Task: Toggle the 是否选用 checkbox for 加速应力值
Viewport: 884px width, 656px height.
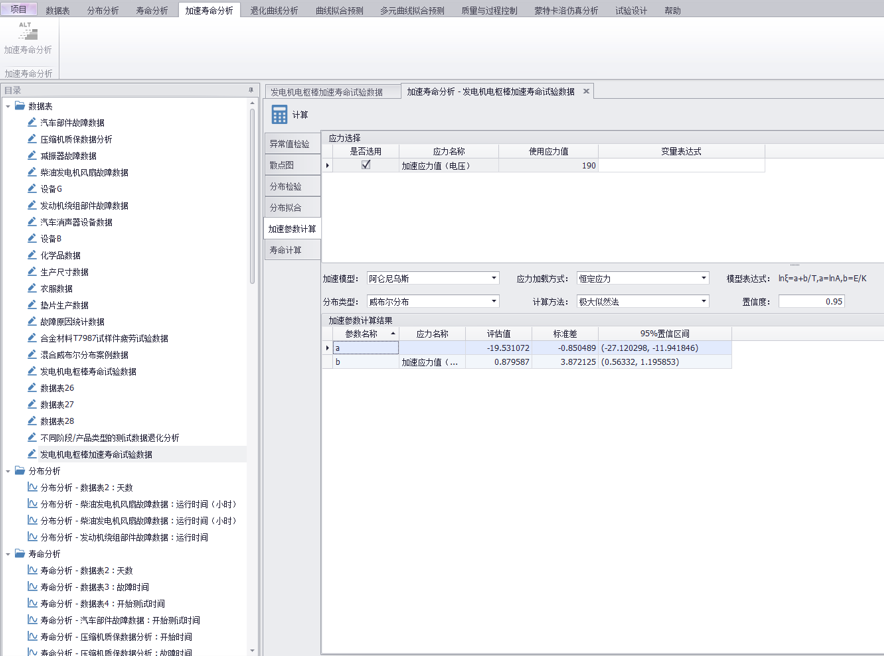Action: point(366,165)
